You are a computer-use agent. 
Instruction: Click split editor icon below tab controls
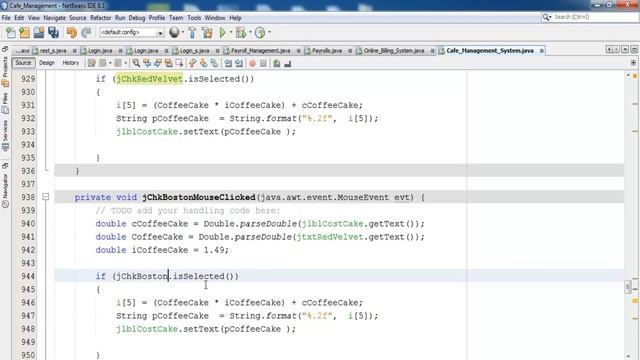tap(633, 63)
